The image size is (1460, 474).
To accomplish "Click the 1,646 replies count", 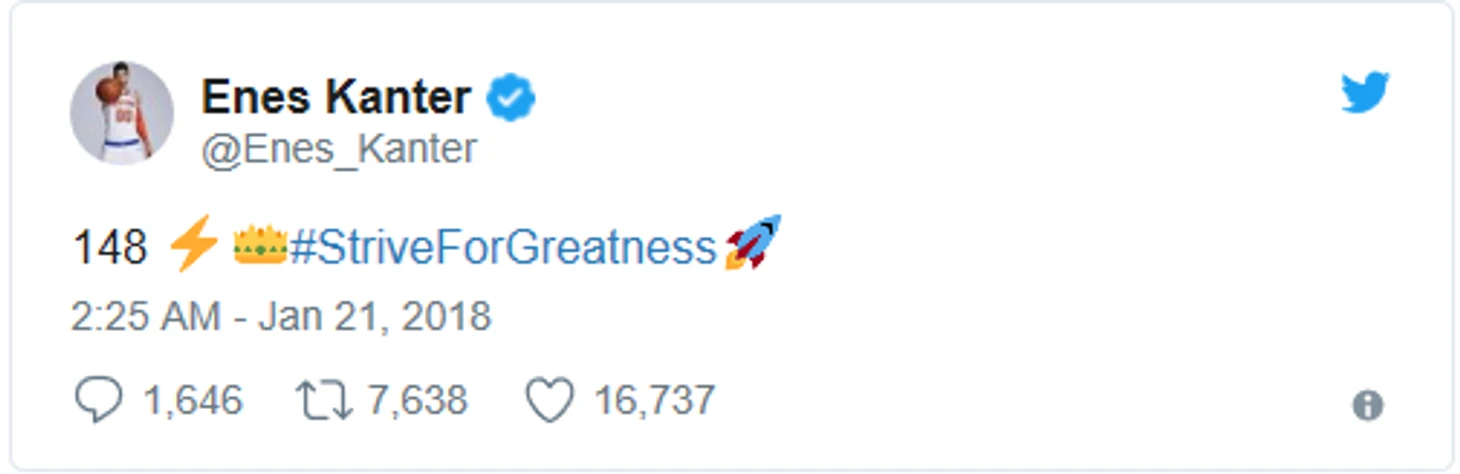I will tap(192, 401).
